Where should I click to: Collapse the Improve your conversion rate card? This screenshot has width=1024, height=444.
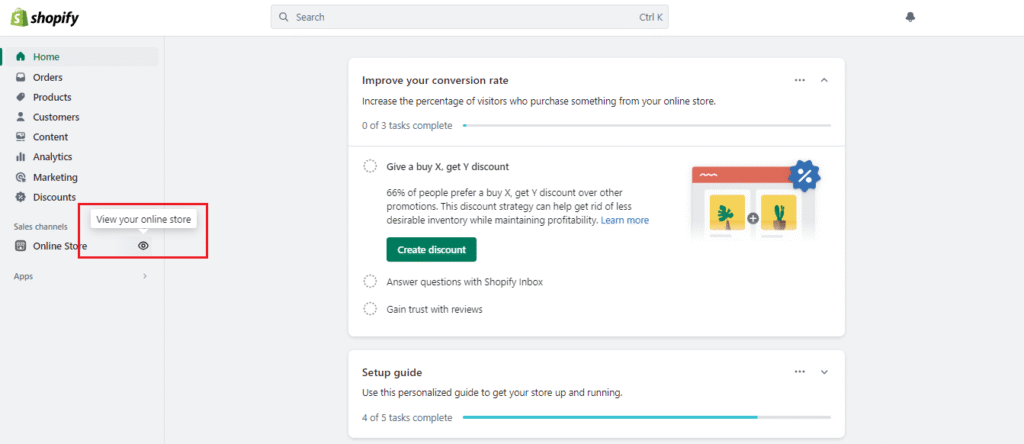pyautogui.click(x=824, y=80)
